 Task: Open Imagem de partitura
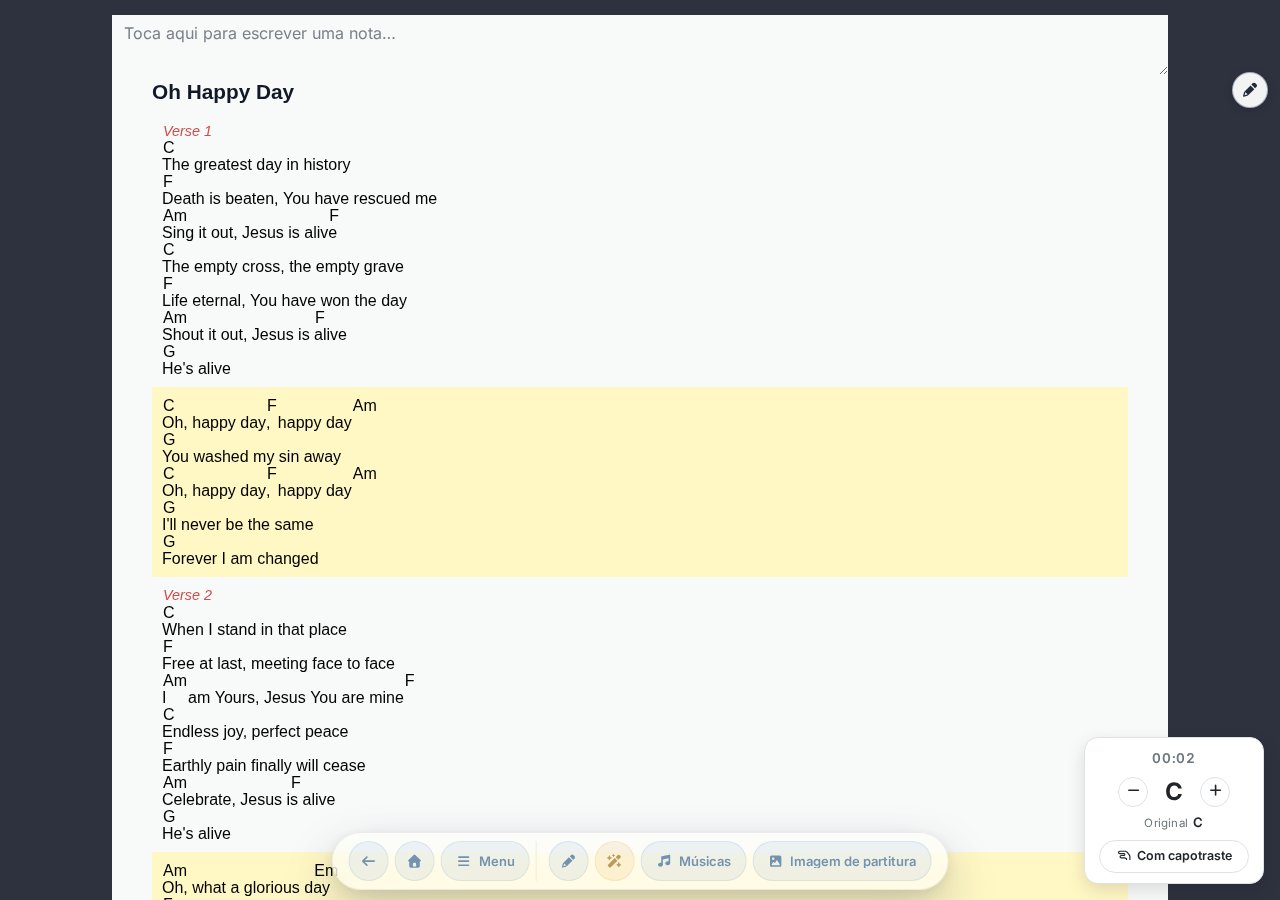click(x=842, y=861)
